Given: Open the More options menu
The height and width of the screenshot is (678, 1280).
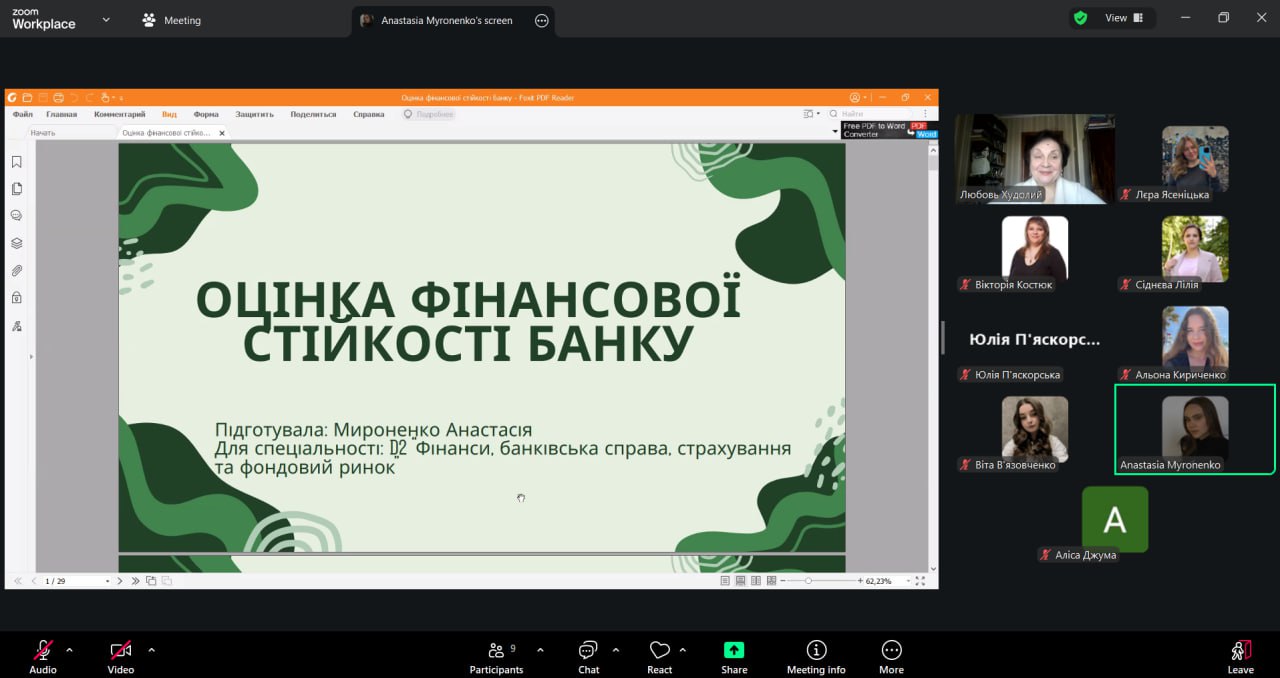Looking at the screenshot, I should [891, 656].
